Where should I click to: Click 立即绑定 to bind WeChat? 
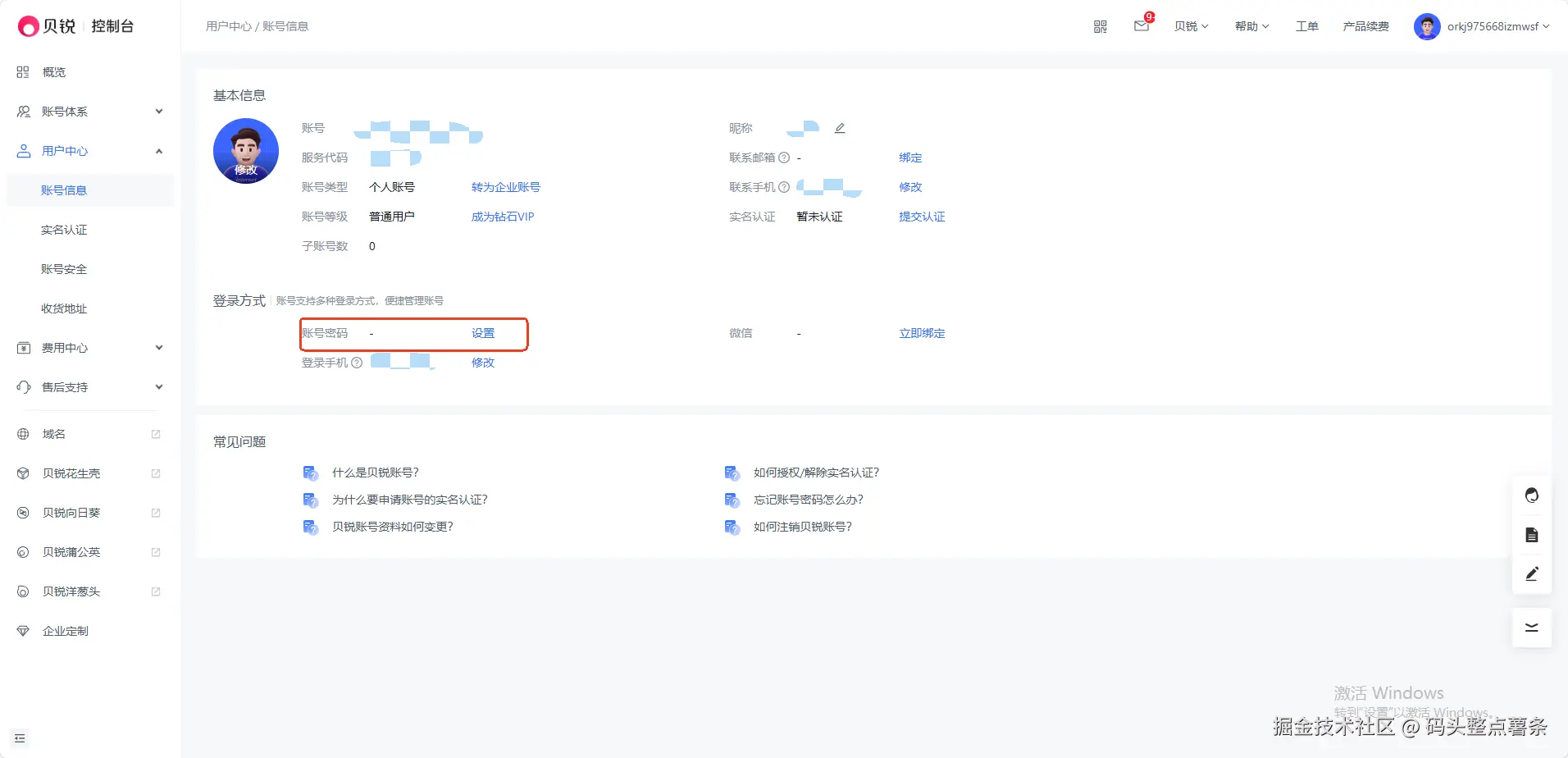922,333
